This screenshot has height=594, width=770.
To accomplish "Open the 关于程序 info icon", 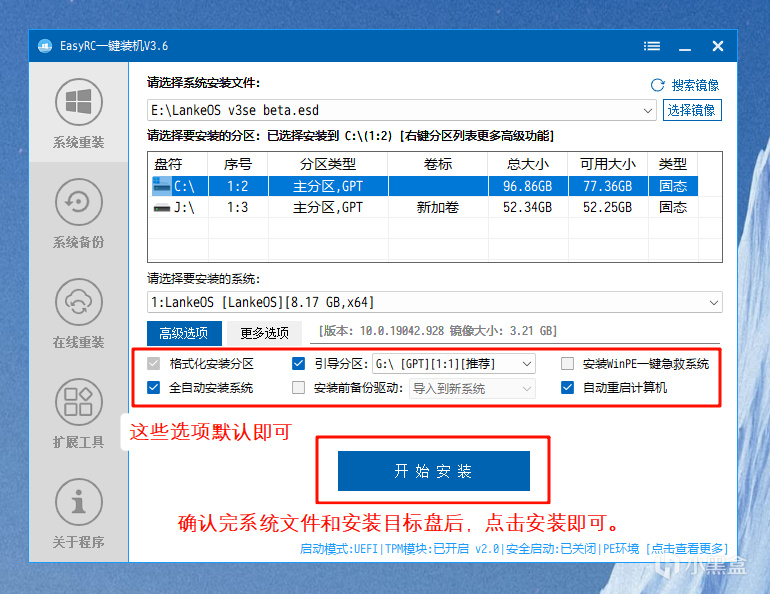I will click(x=79, y=502).
